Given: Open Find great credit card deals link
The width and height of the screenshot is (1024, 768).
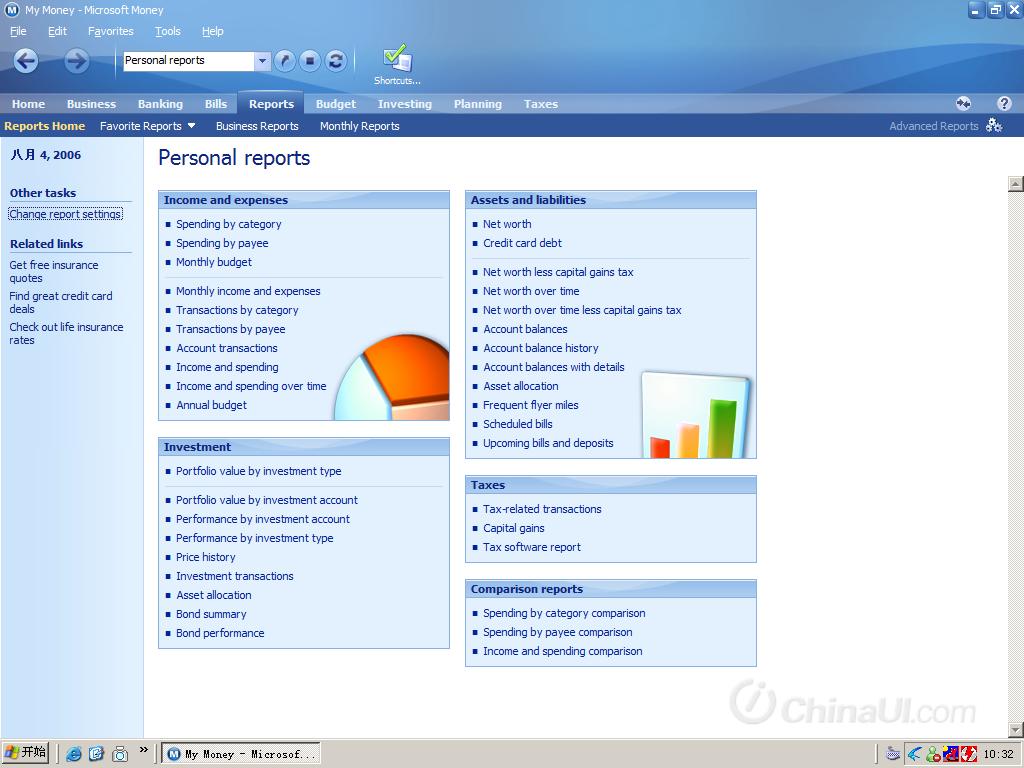Looking at the screenshot, I should [x=61, y=302].
